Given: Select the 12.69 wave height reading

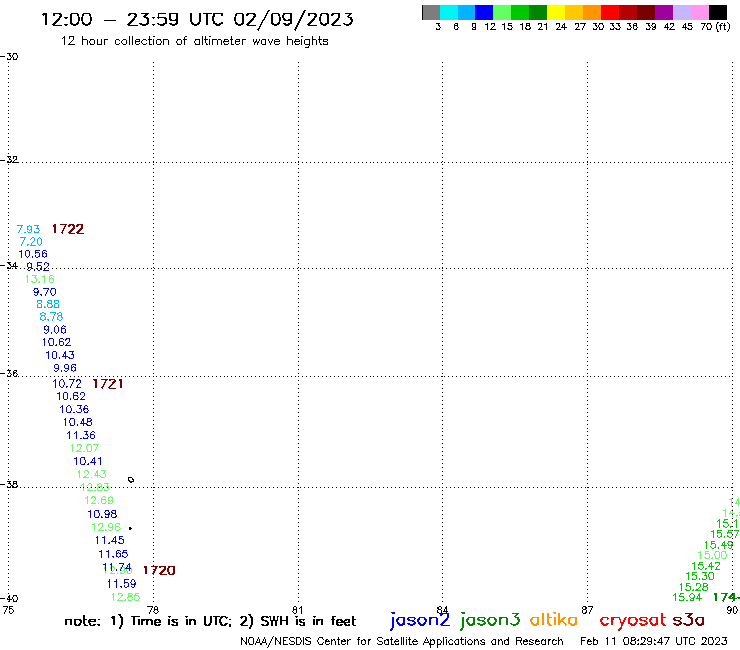Looking at the screenshot, I should pos(99,501).
